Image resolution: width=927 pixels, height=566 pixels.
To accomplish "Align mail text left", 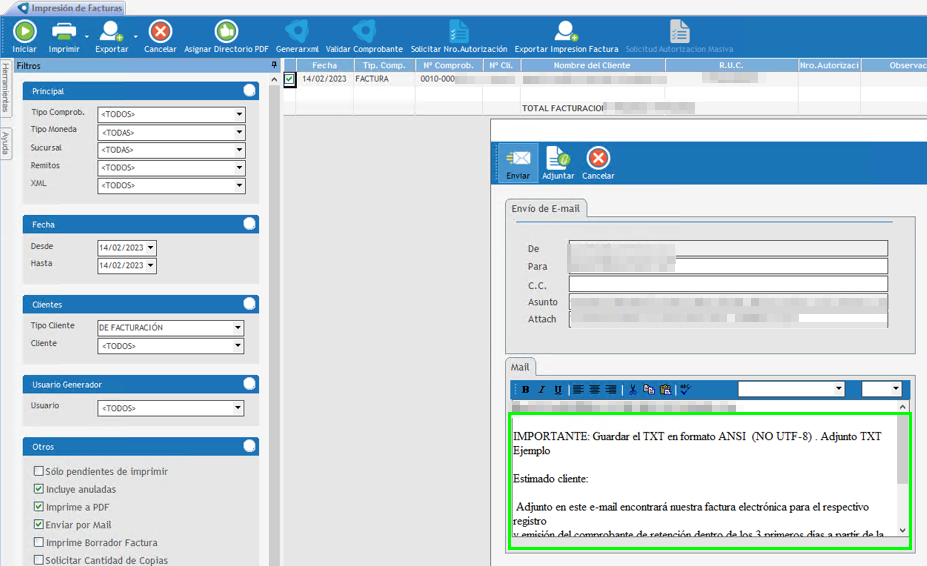I will [578, 389].
